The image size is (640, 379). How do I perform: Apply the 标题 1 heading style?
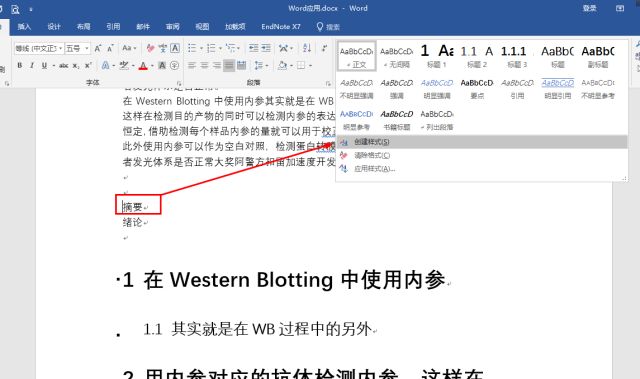click(x=437, y=56)
